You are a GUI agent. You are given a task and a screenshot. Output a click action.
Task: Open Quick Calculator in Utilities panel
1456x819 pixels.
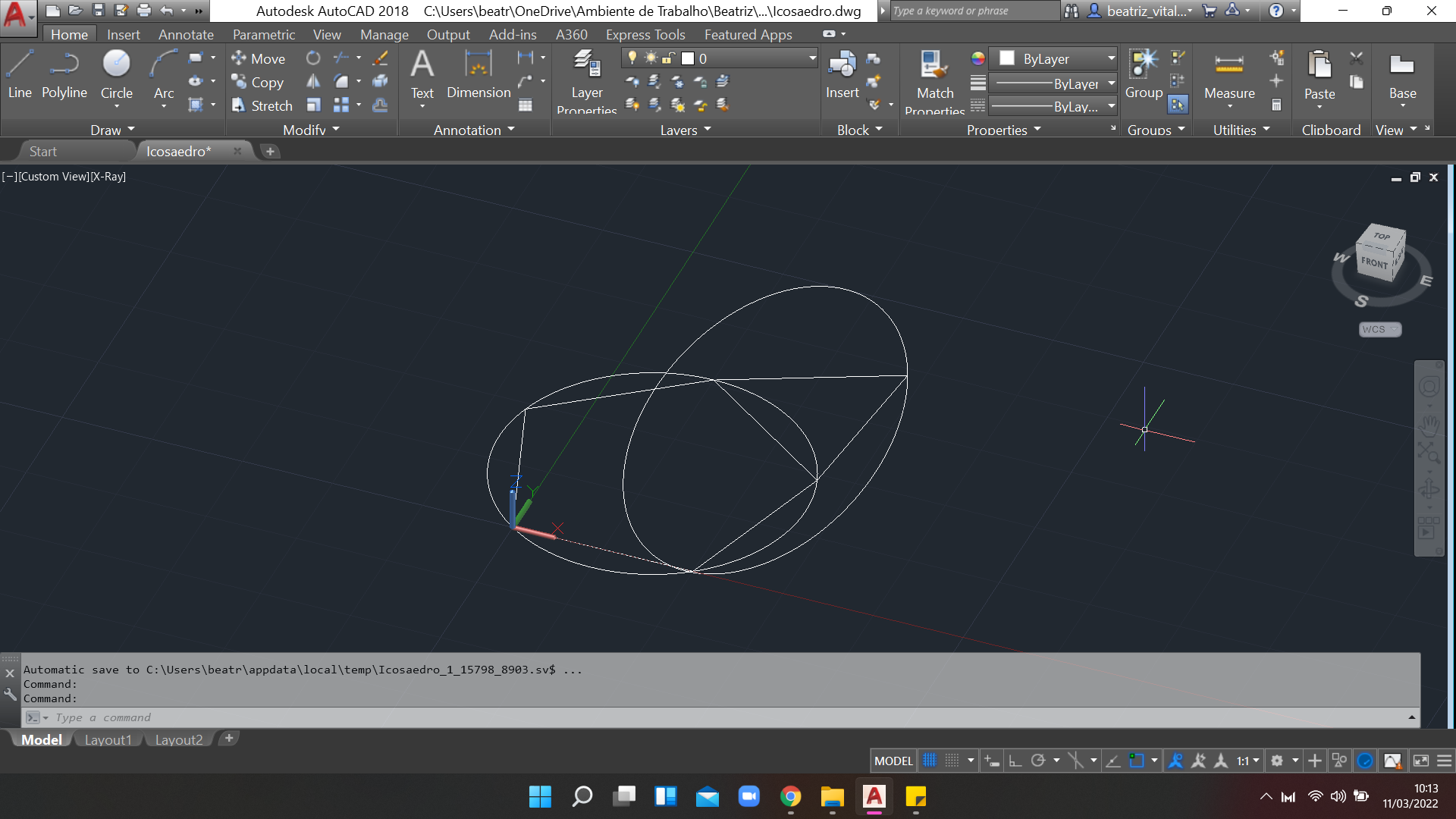point(1277,105)
